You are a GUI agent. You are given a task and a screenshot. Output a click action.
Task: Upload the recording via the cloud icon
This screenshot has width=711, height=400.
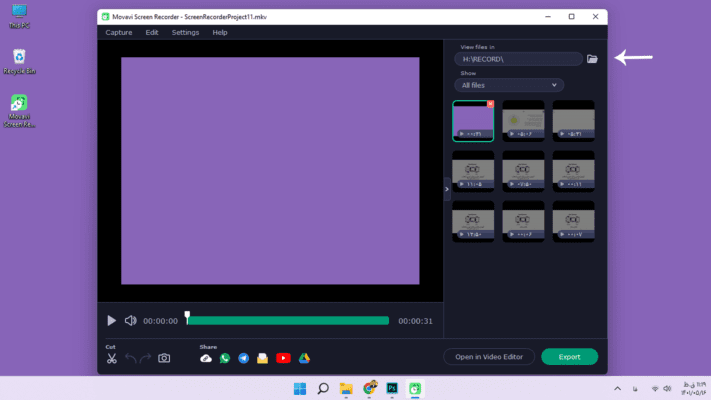point(206,358)
